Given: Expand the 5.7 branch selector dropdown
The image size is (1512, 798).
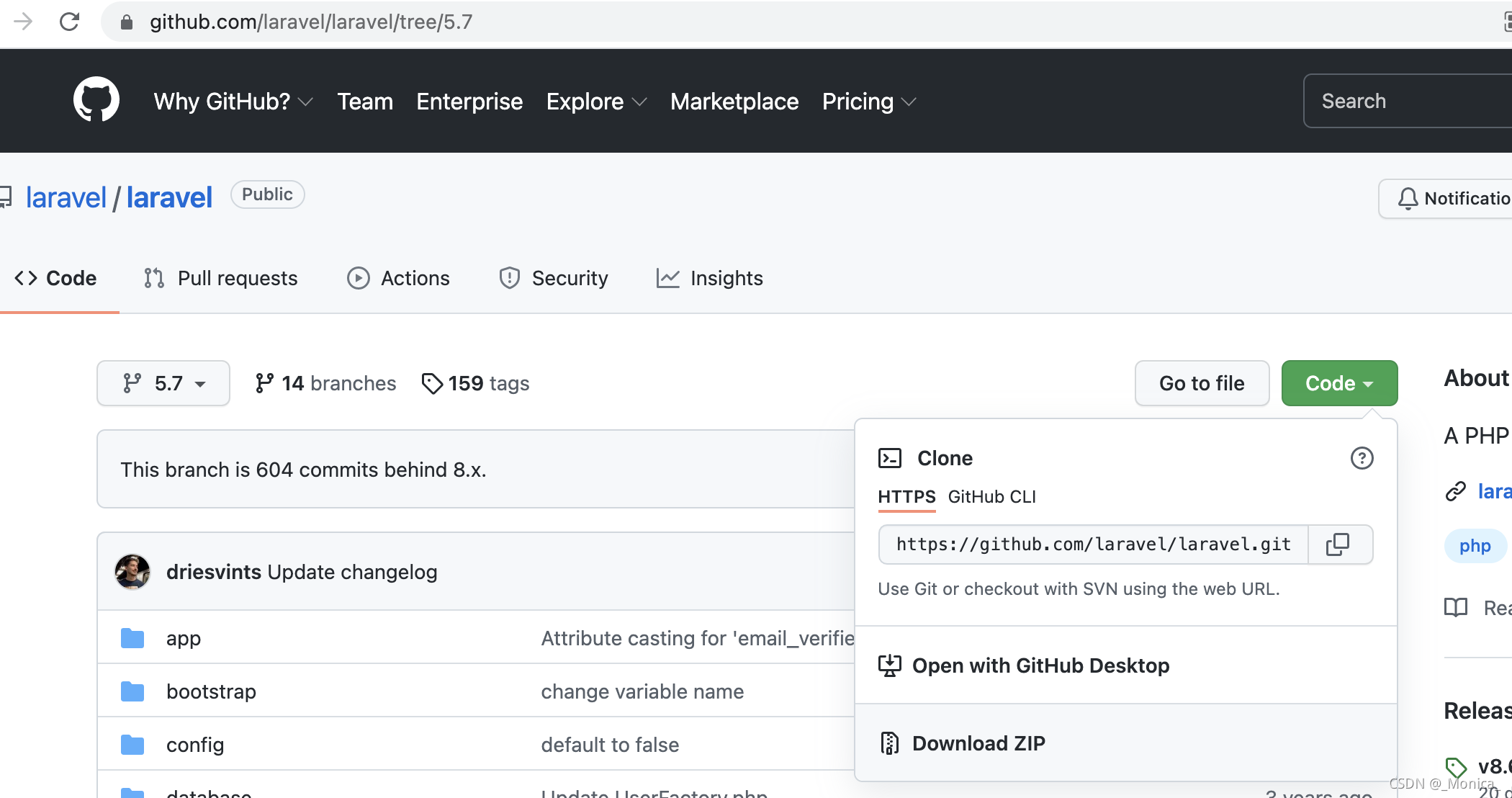Looking at the screenshot, I should (163, 383).
